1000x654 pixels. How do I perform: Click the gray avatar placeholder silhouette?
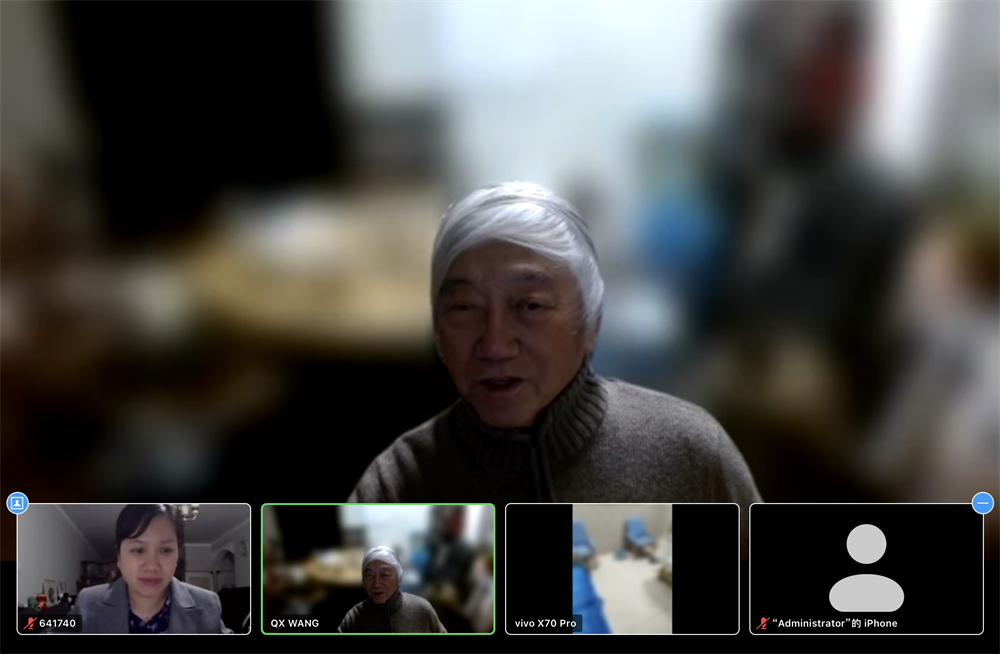(866, 567)
